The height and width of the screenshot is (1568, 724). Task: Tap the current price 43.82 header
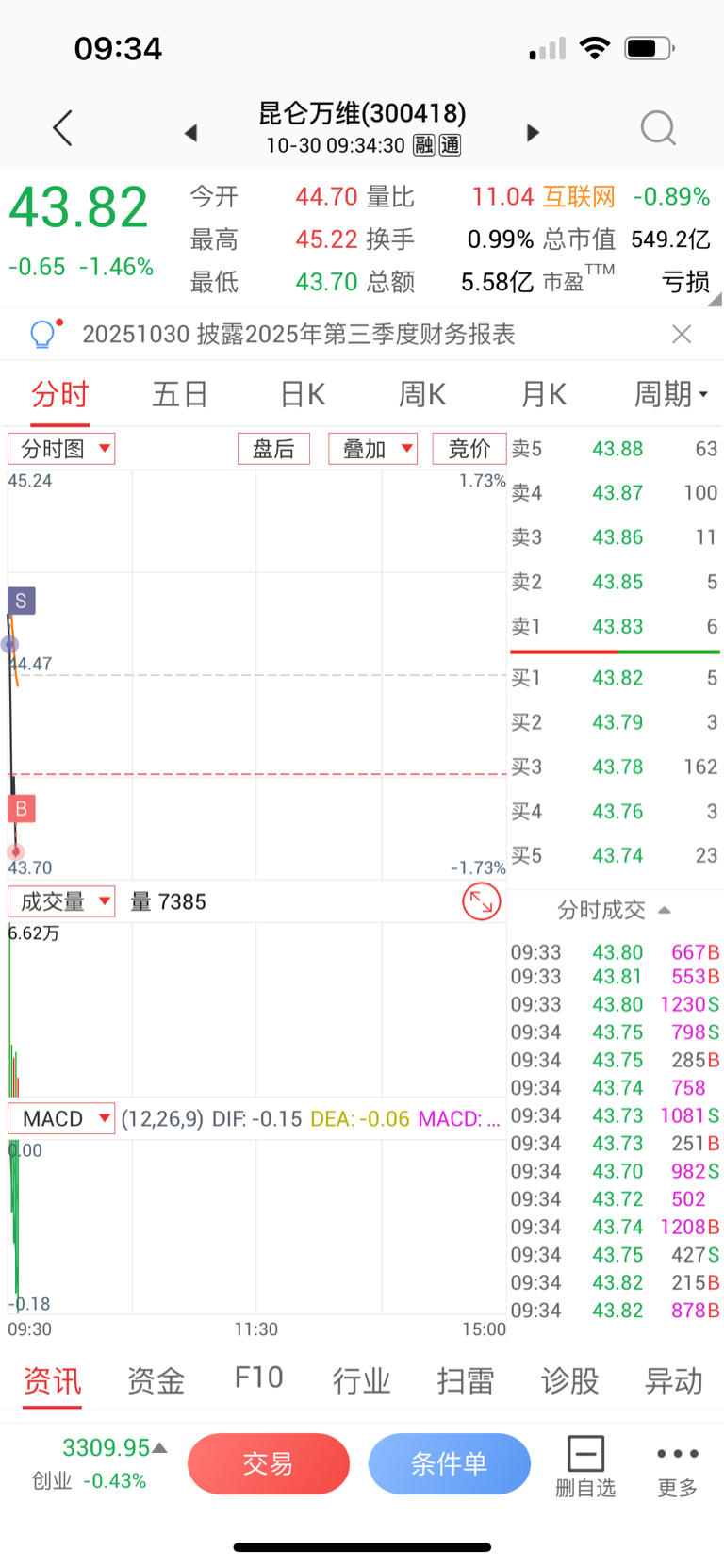(x=79, y=207)
